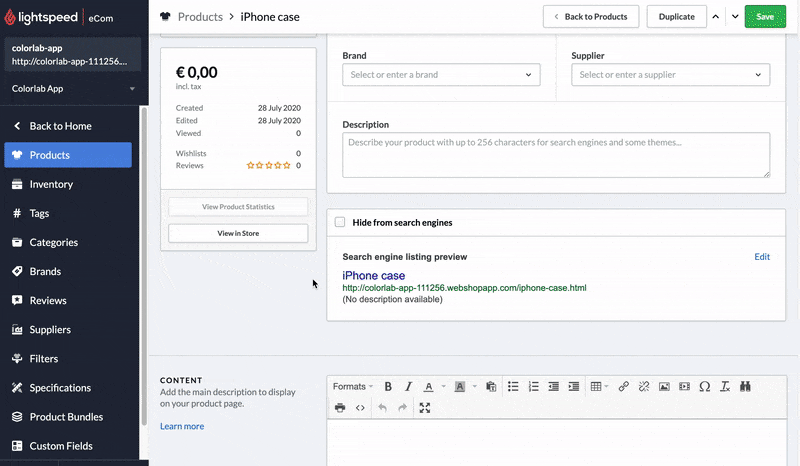Screen dimensions: 800x466
Task: Apply text color with the A icon
Action: coord(429,386)
